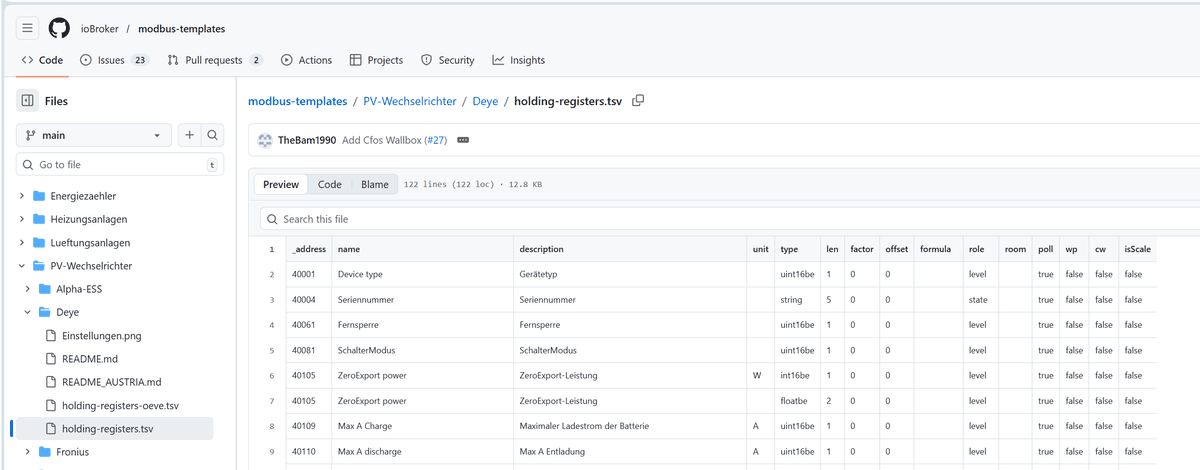Switch to the Code view
Image resolution: width=1200 pixels, height=470 pixels.
pos(329,185)
